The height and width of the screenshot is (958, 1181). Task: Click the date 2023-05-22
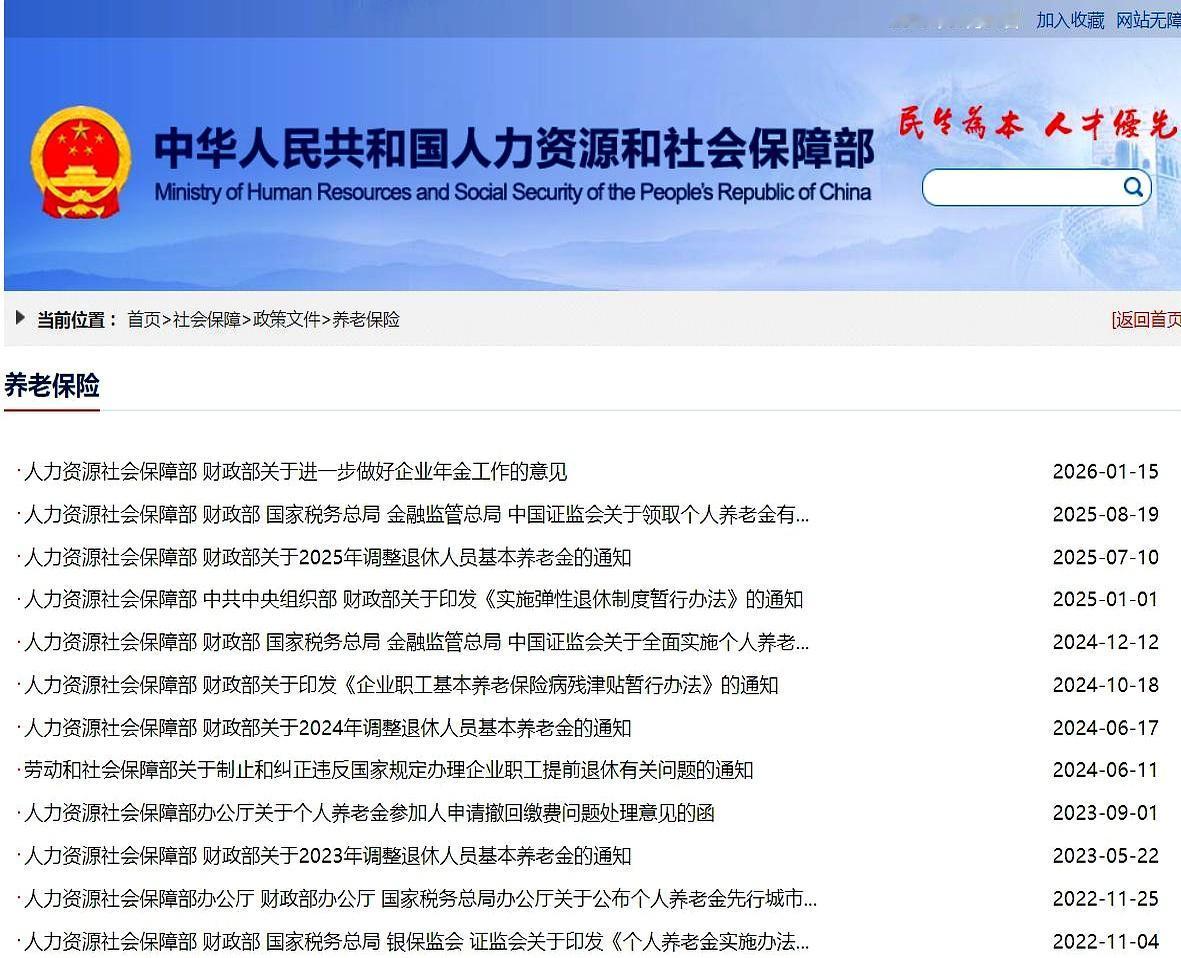pyautogui.click(x=1105, y=856)
